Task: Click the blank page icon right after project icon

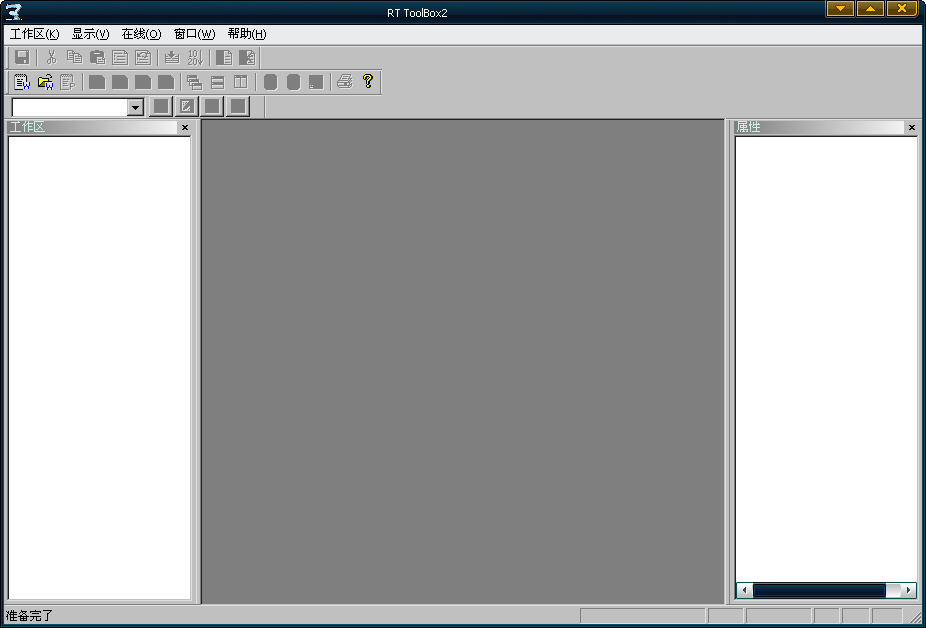Action: click(x=97, y=82)
